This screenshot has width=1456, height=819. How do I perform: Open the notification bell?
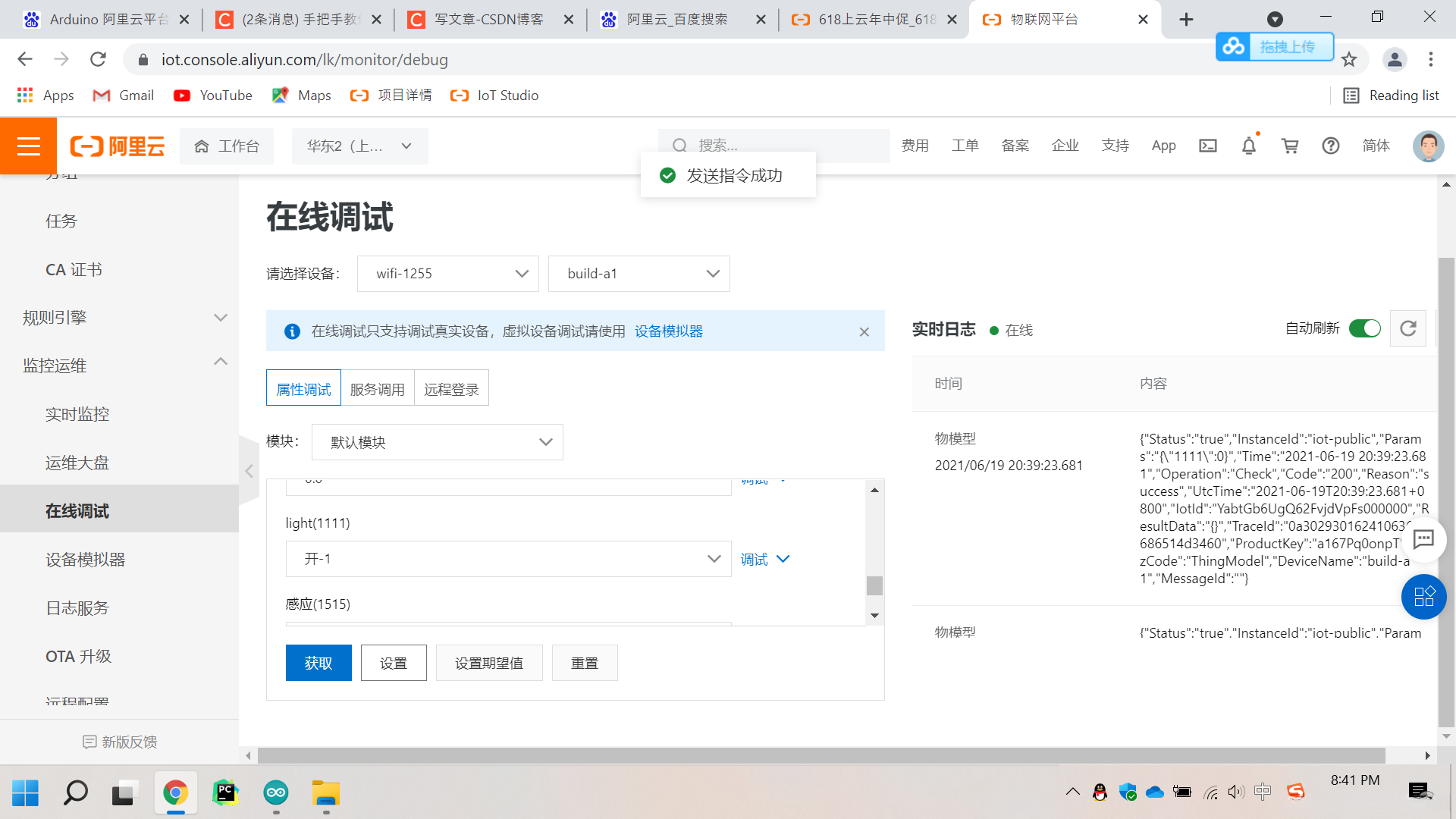(x=1249, y=146)
